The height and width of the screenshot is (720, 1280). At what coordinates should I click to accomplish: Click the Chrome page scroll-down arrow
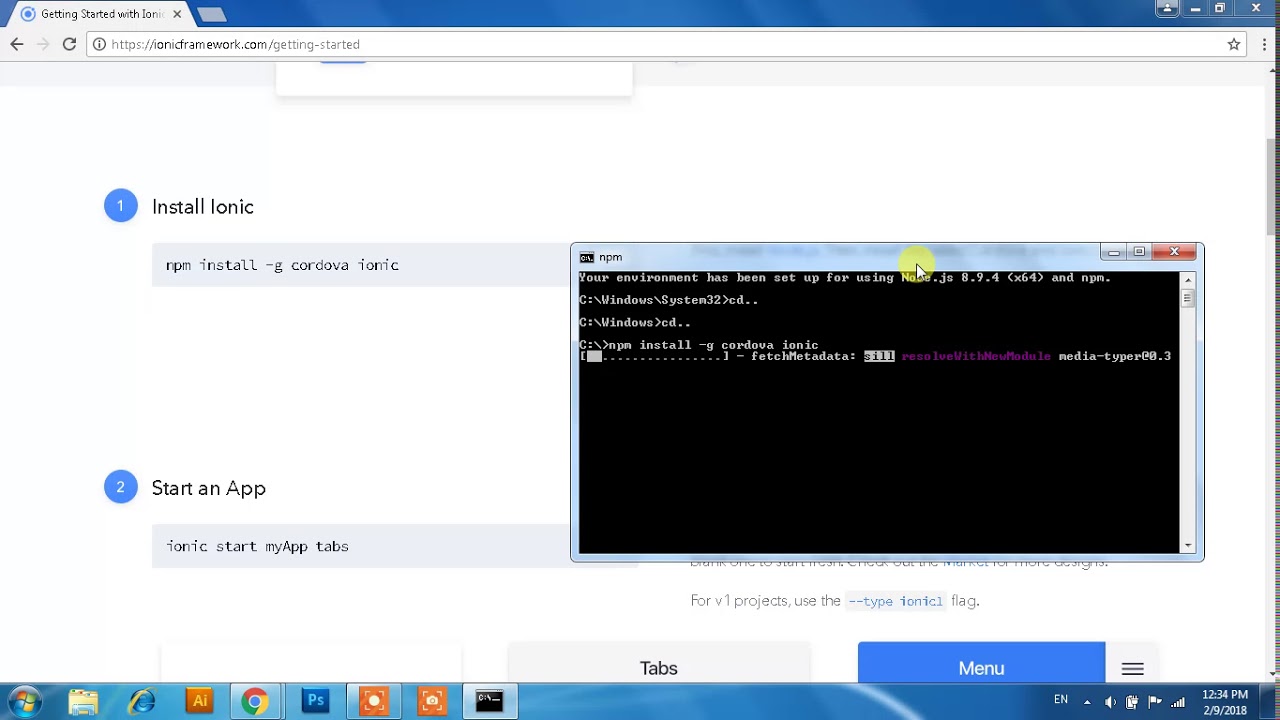(1272, 674)
